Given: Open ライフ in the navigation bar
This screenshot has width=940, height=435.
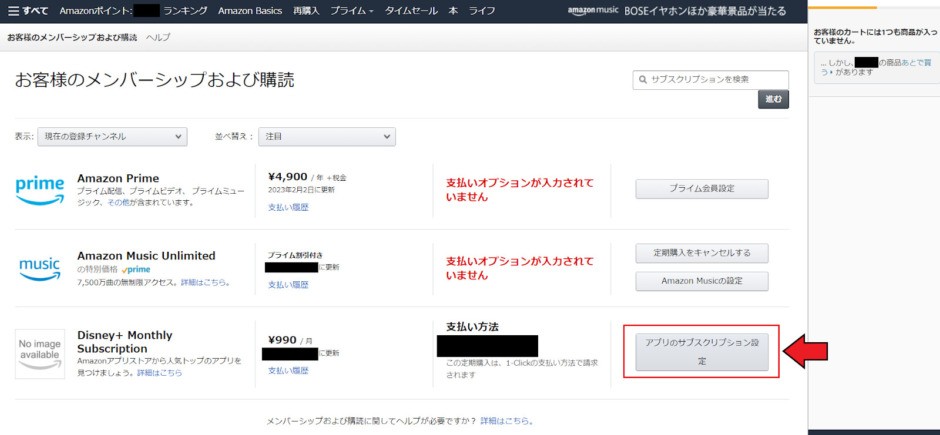Looking at the screenshot, I should click(482, 11).
